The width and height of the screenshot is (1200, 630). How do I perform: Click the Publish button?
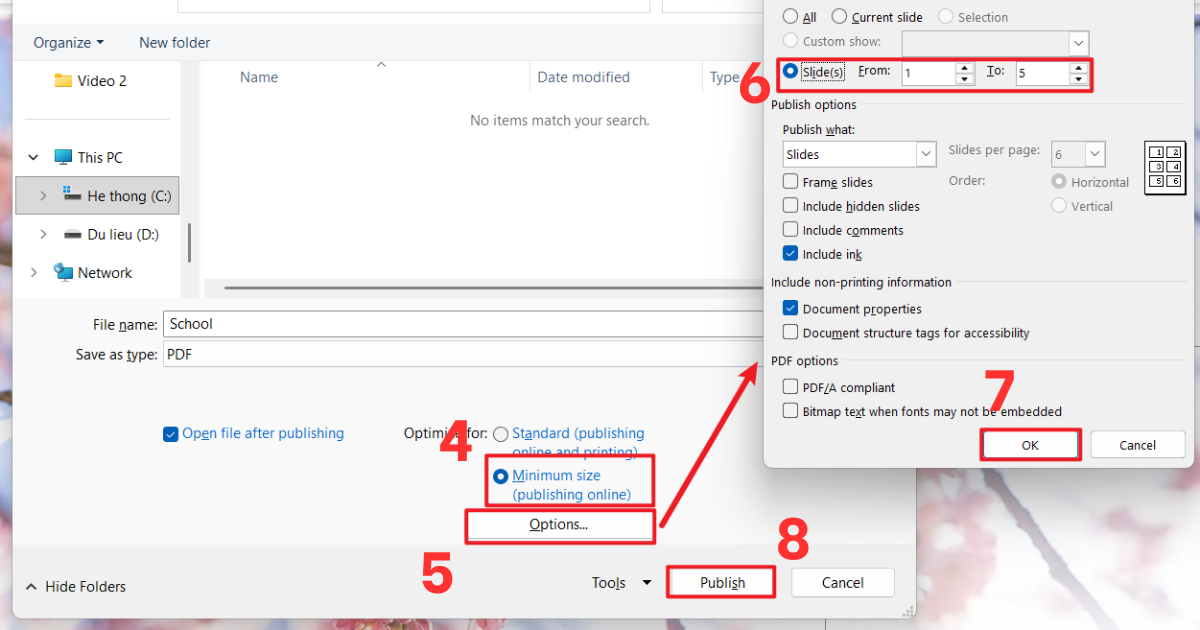[722, 583]
